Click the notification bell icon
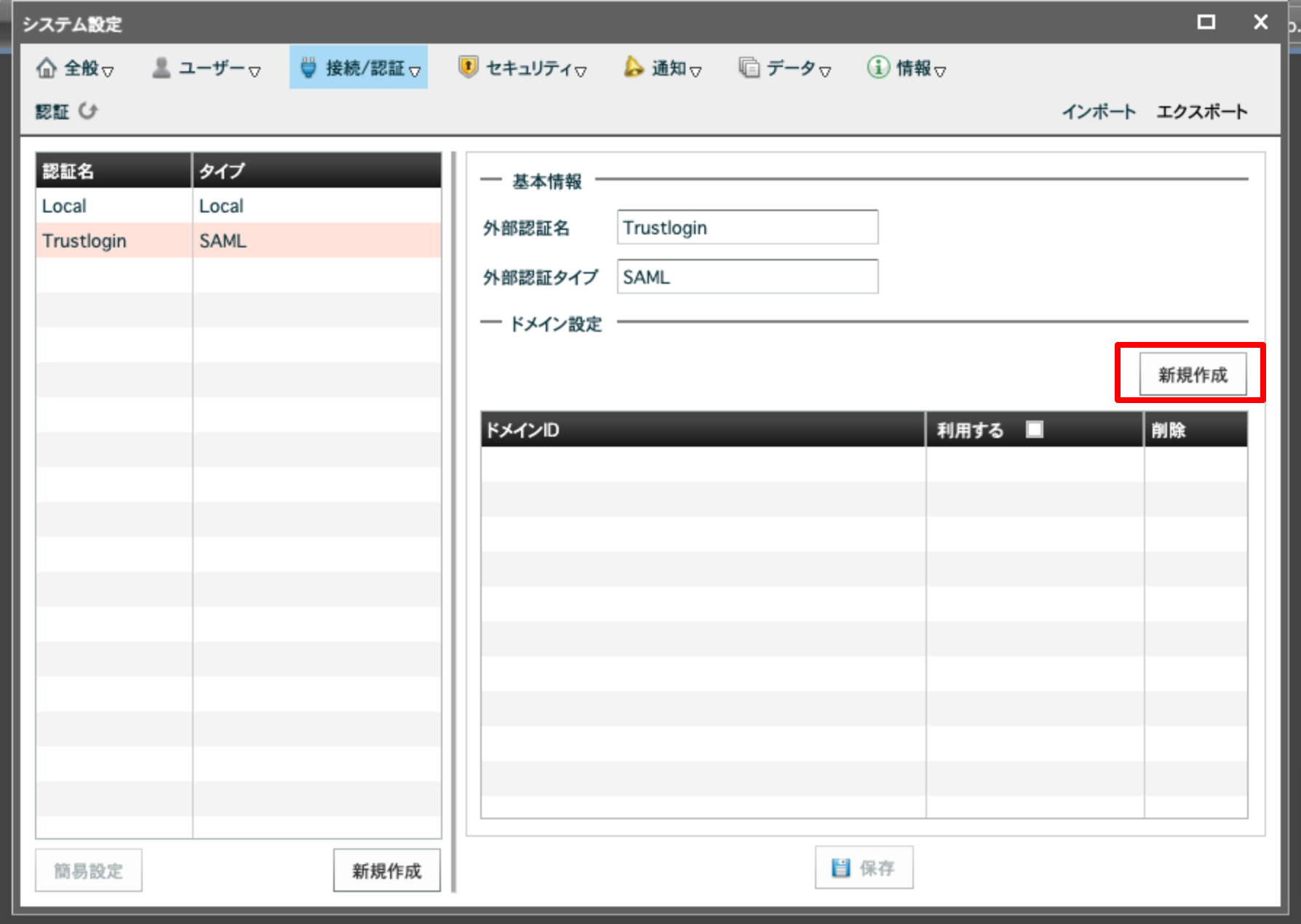 [x=634, y=67]
